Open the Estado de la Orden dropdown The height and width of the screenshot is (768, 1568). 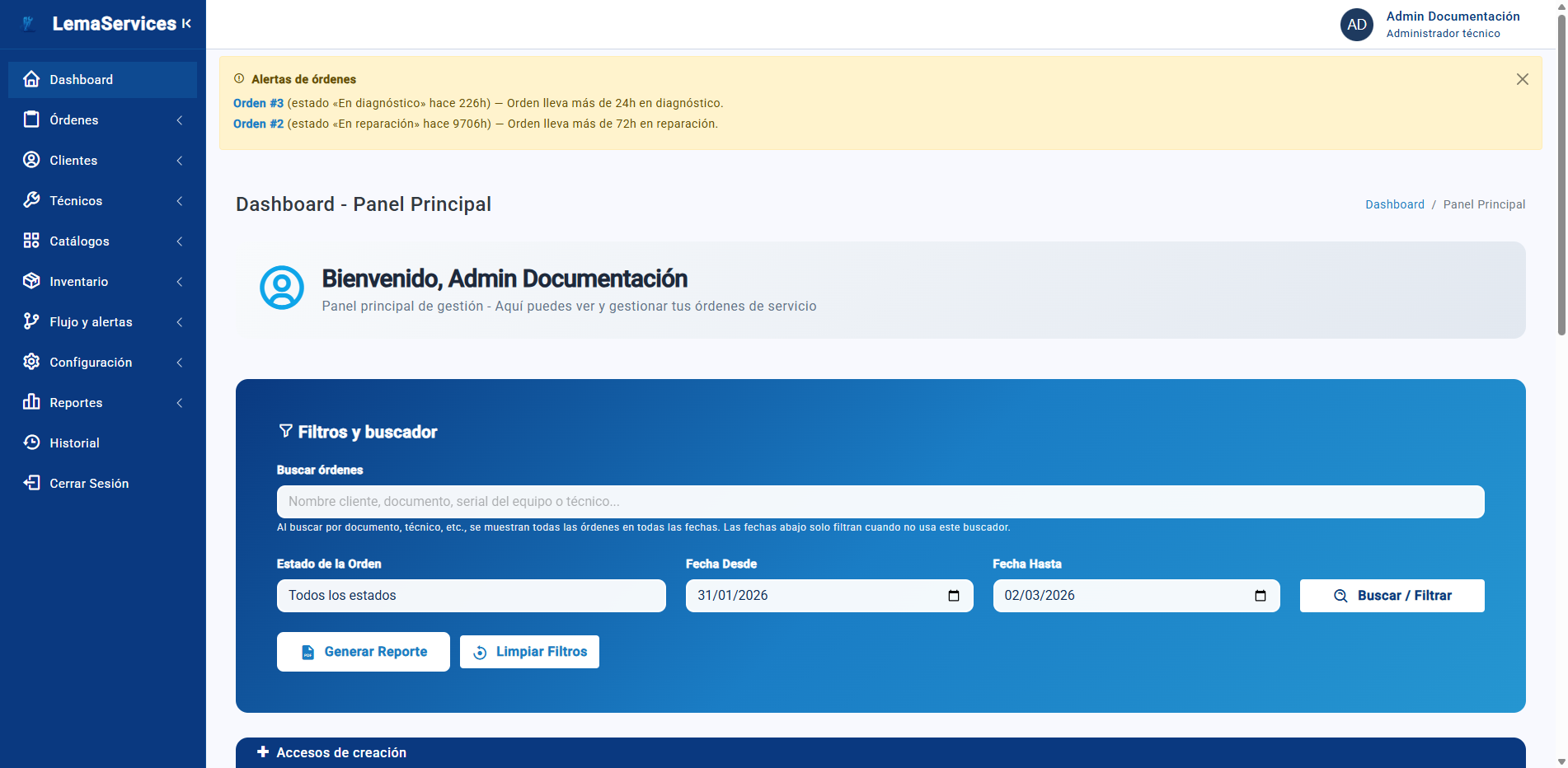pyautogui.click(x=471, y=595)
